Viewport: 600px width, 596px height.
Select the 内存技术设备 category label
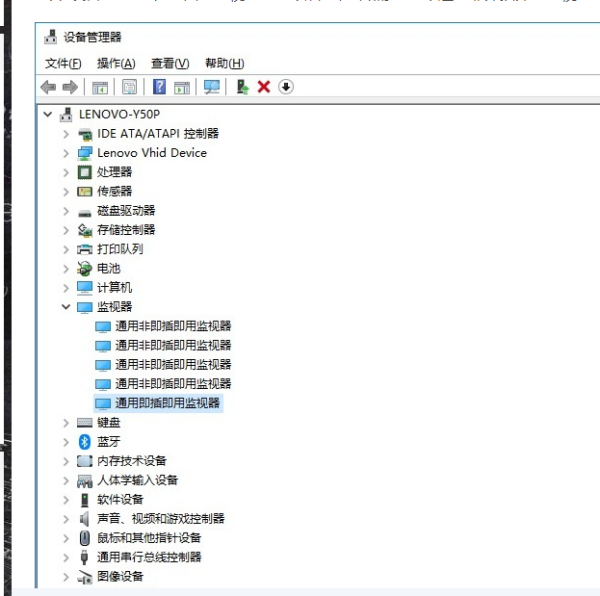(x=132, y=461)
